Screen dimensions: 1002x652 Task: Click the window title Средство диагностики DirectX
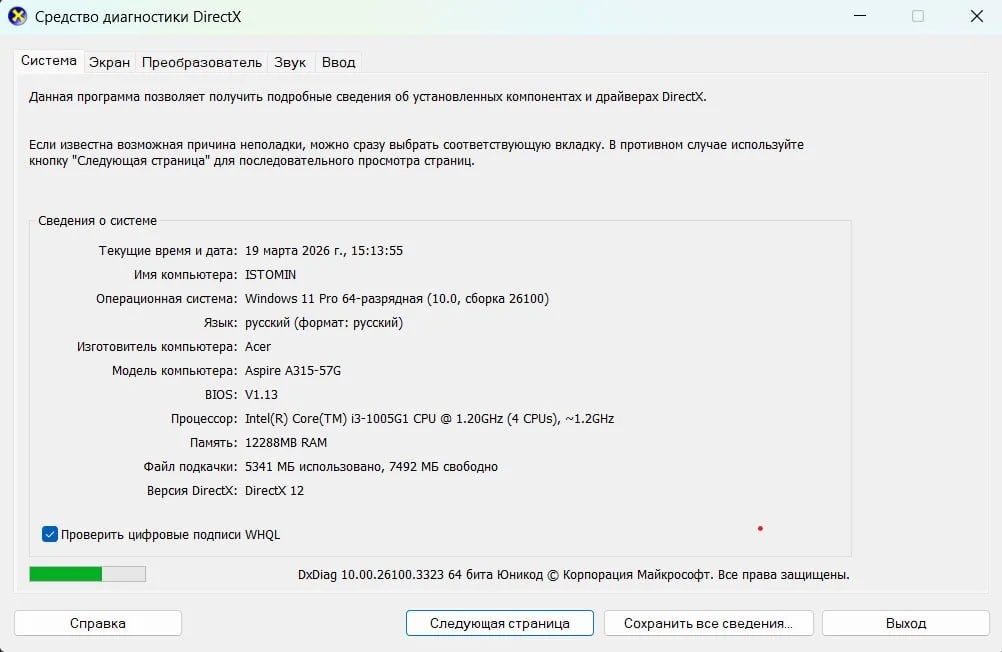(138, 17)
